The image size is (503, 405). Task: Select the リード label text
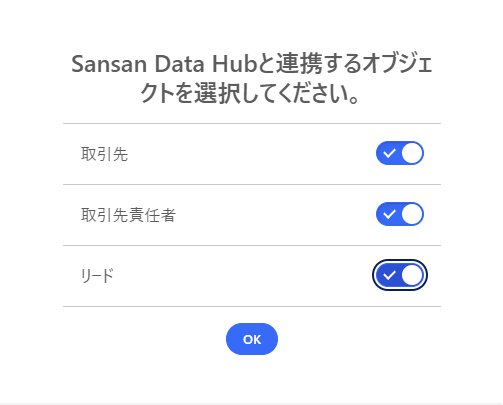[97, 276]
